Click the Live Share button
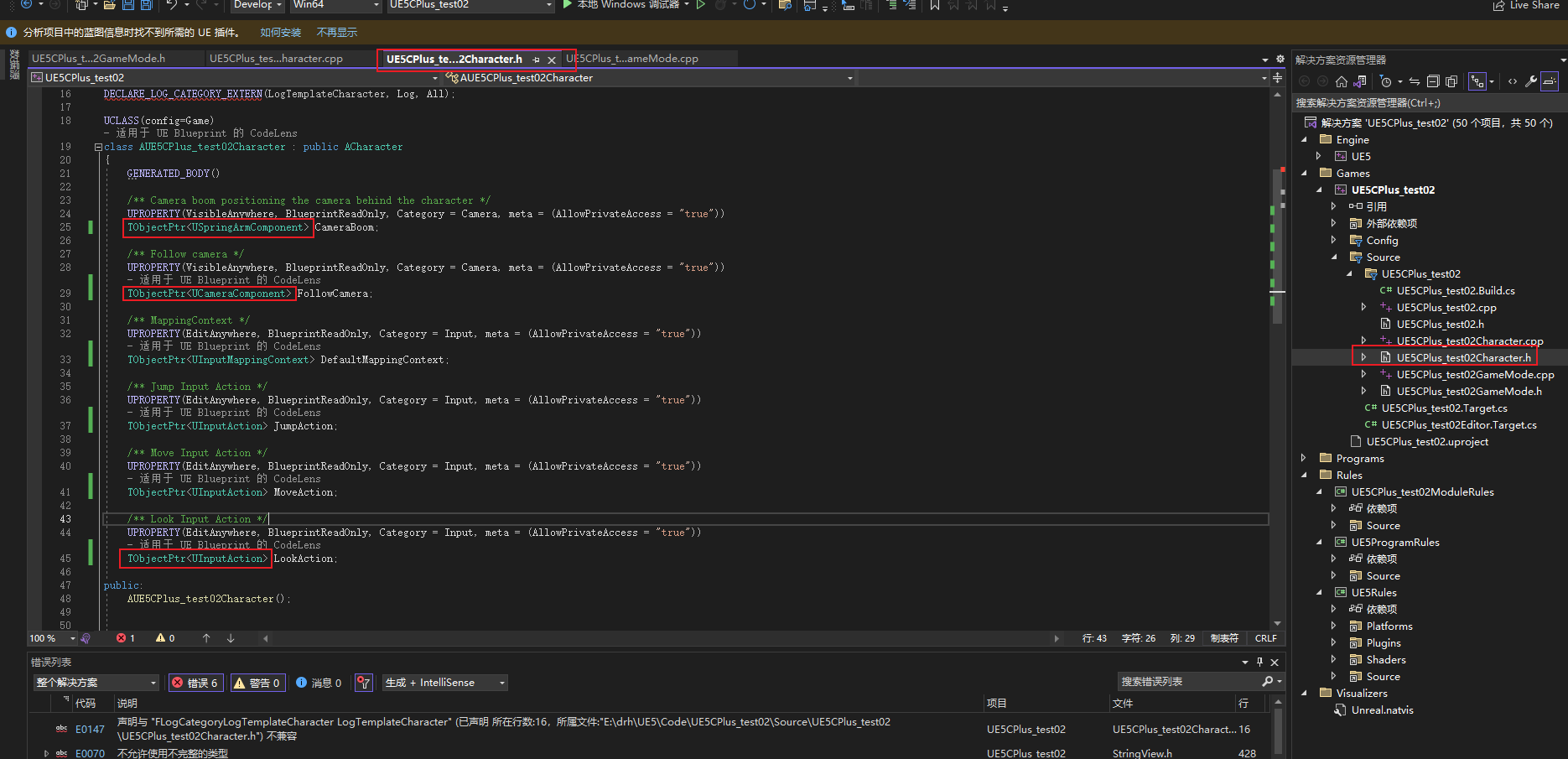 click(1526, 5)
